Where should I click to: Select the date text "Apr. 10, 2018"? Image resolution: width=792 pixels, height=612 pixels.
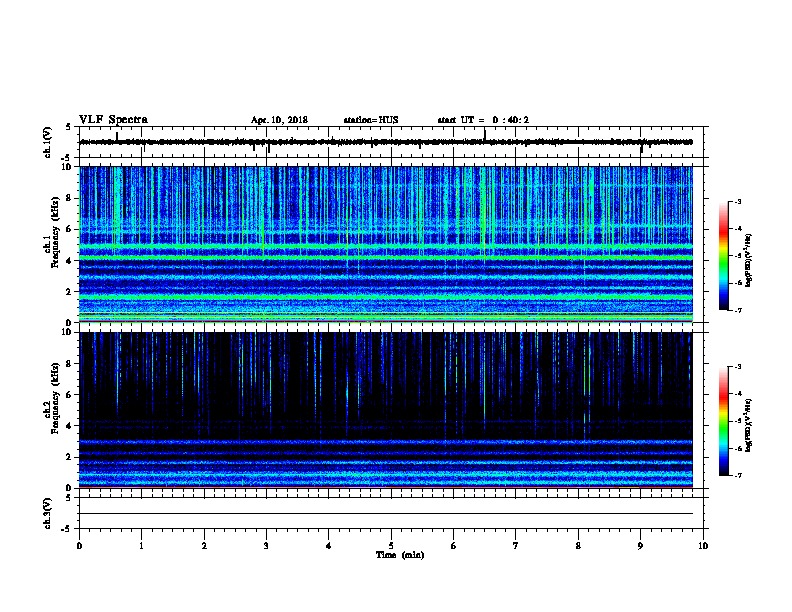pyautogui.click(x=279, y=120)
